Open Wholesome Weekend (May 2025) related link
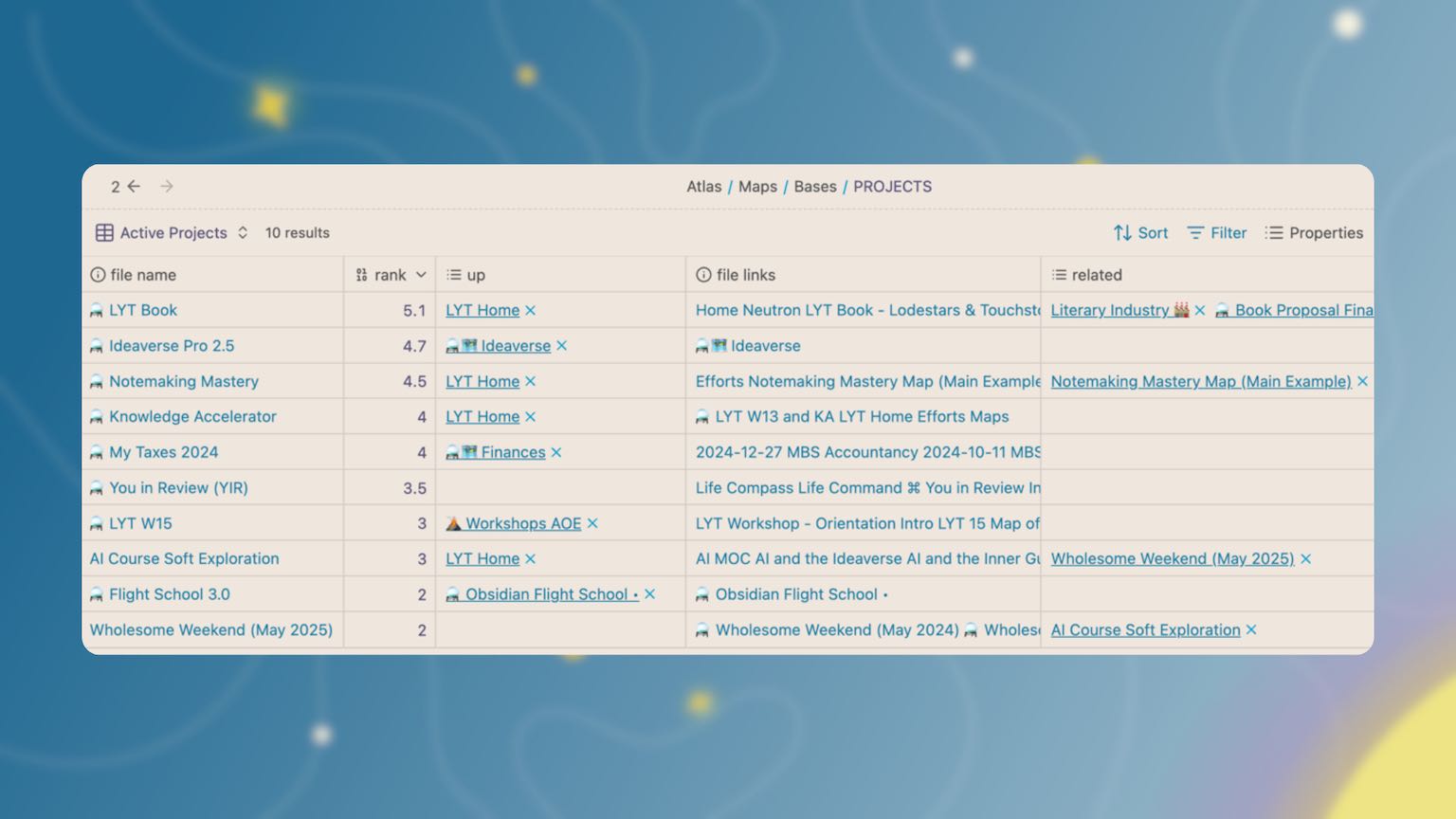Screen dimensions: 1456x819 click(1173, 558)
